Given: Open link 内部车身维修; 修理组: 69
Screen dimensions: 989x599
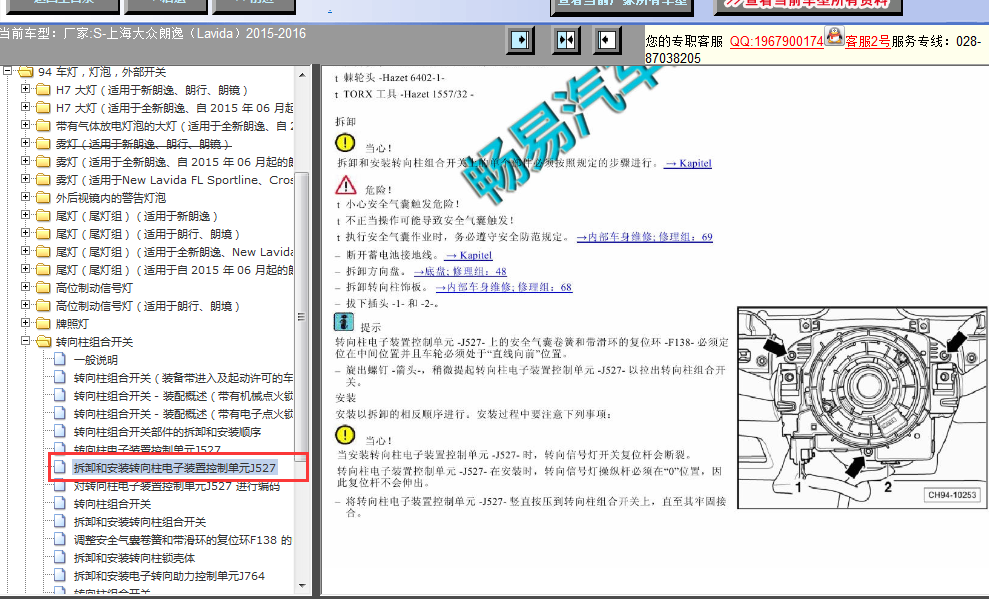Looking at the screenshot, I should [645, 237].
